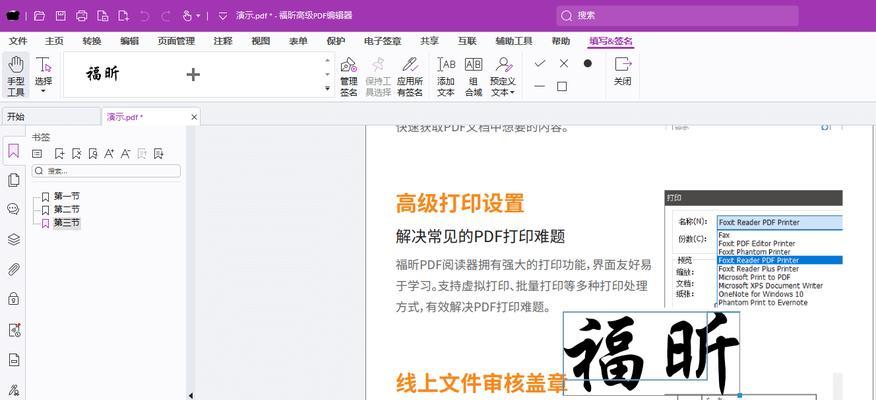Screen dimensions: 876x400
Task: Collapse the navigation panel arrow
Action: coord(191,396)
